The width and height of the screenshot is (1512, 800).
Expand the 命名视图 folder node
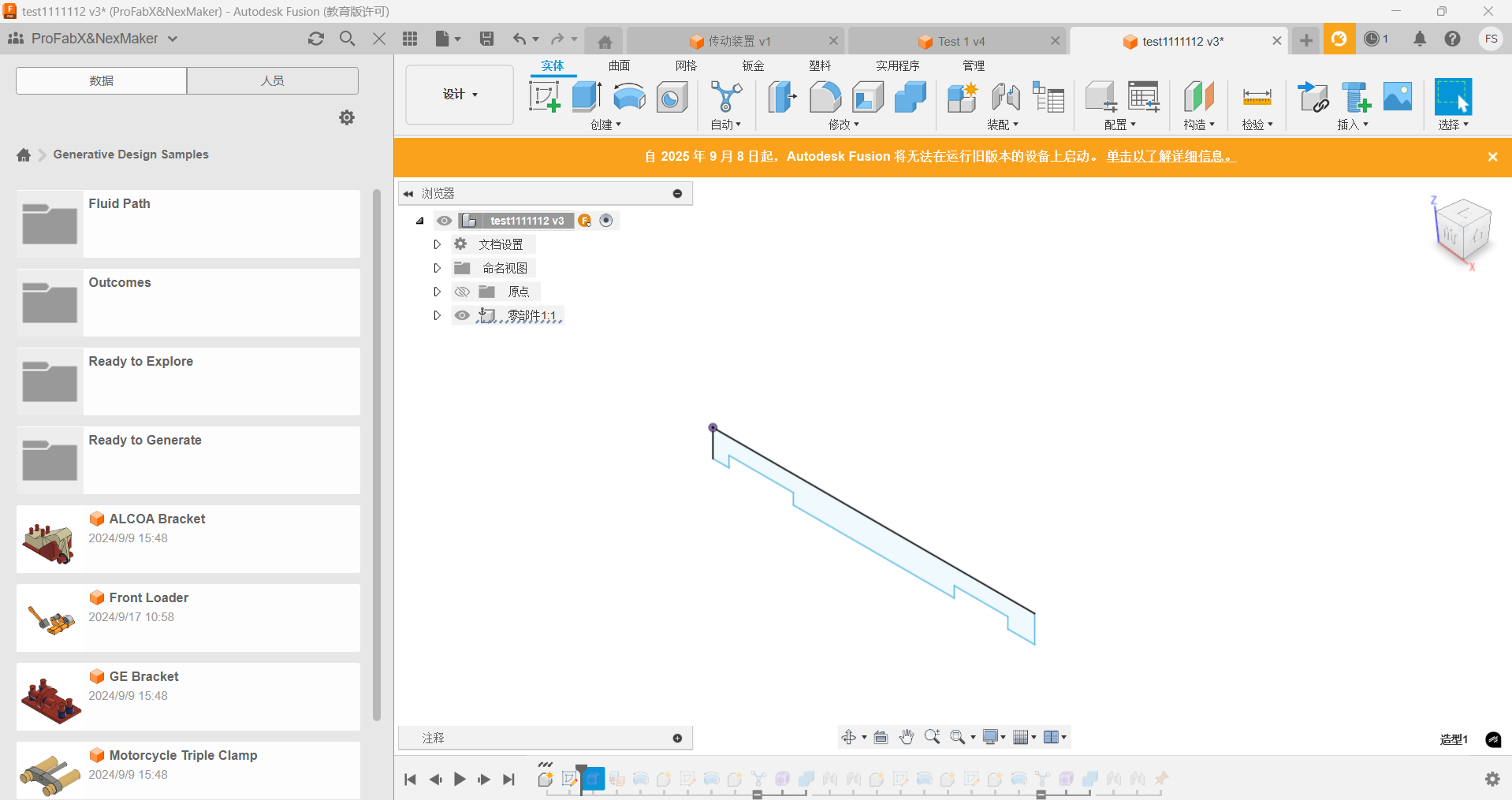tap(437, 268)
